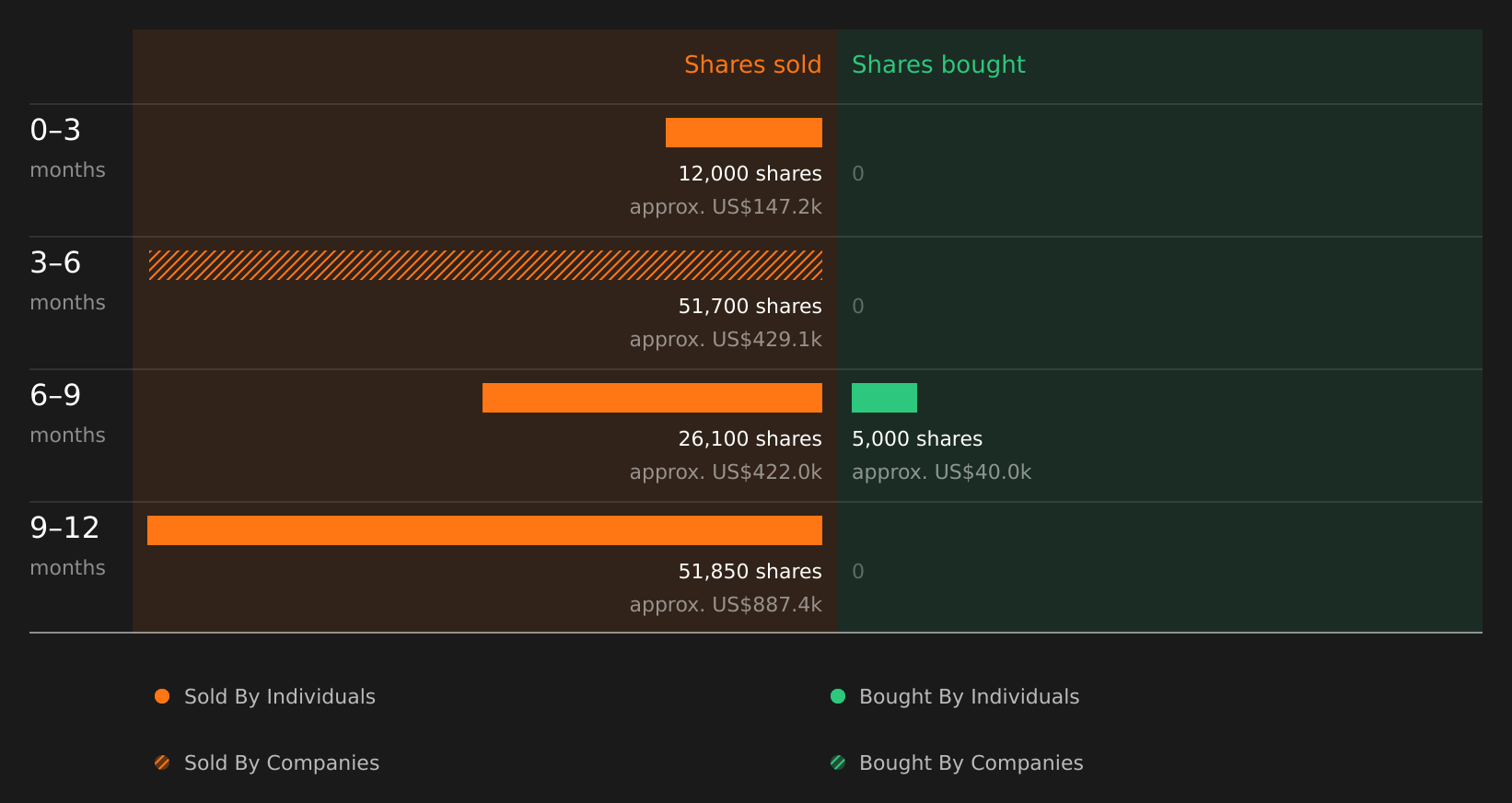Click the 6–9 months orange sold bar
The width and height of the screenshot is (1512, 803).
pos(652,398)
